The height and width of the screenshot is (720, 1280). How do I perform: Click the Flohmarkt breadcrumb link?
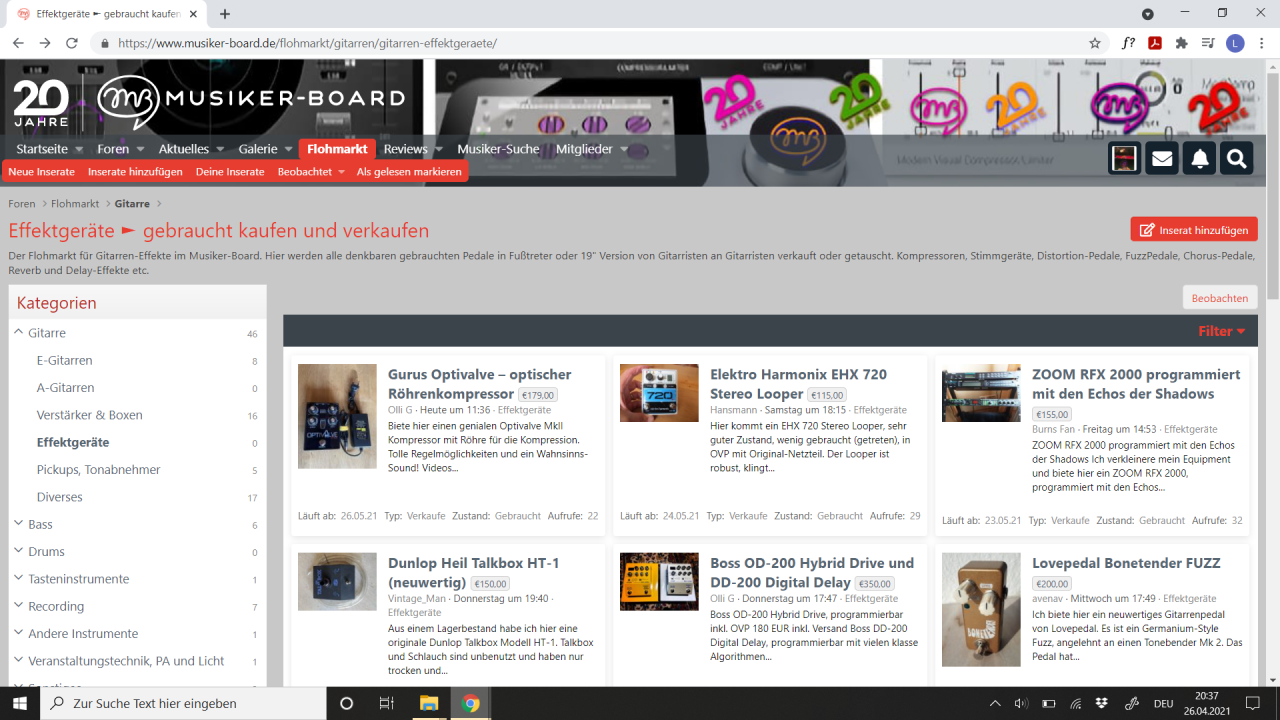point(75,204)
